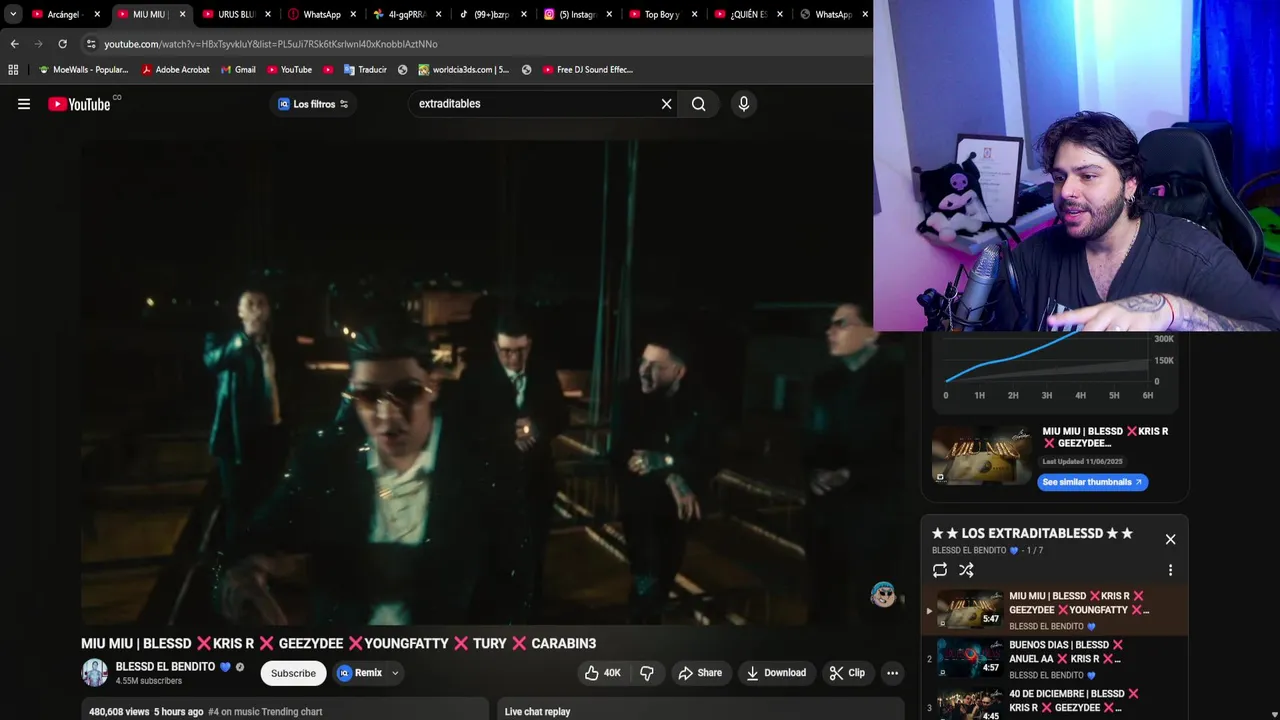1280x720 pixels.
Task: Open tab search dropdown arrow
Action: click(x=13, y=14)
